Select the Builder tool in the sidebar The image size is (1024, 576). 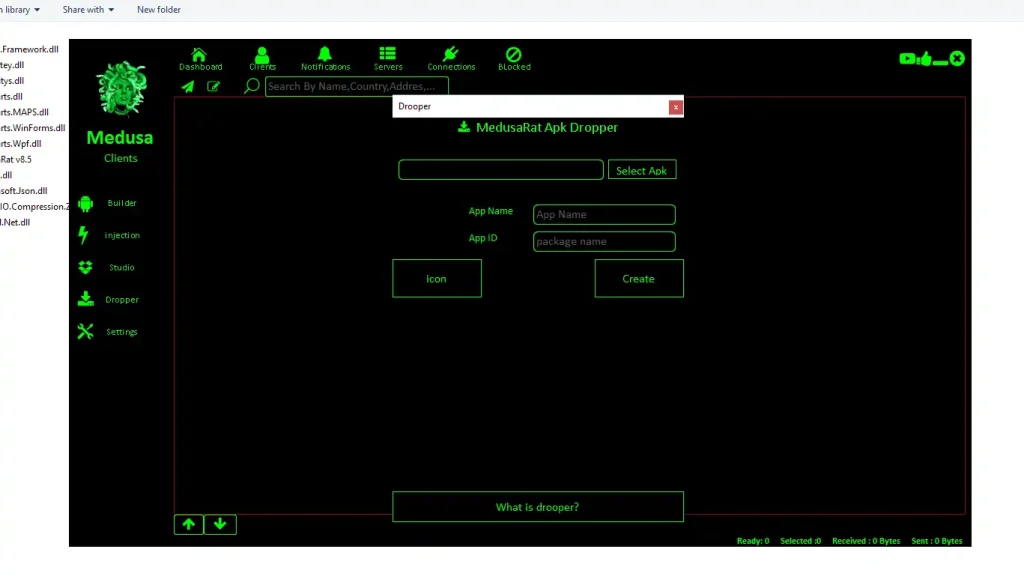click(x=120, y=203)
